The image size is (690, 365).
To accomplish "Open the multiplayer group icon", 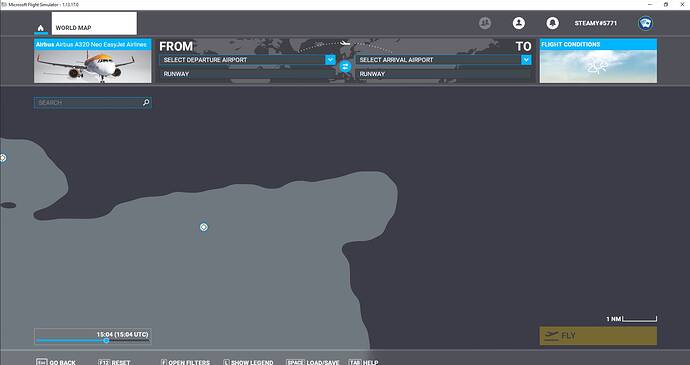I will click(485, 23).
